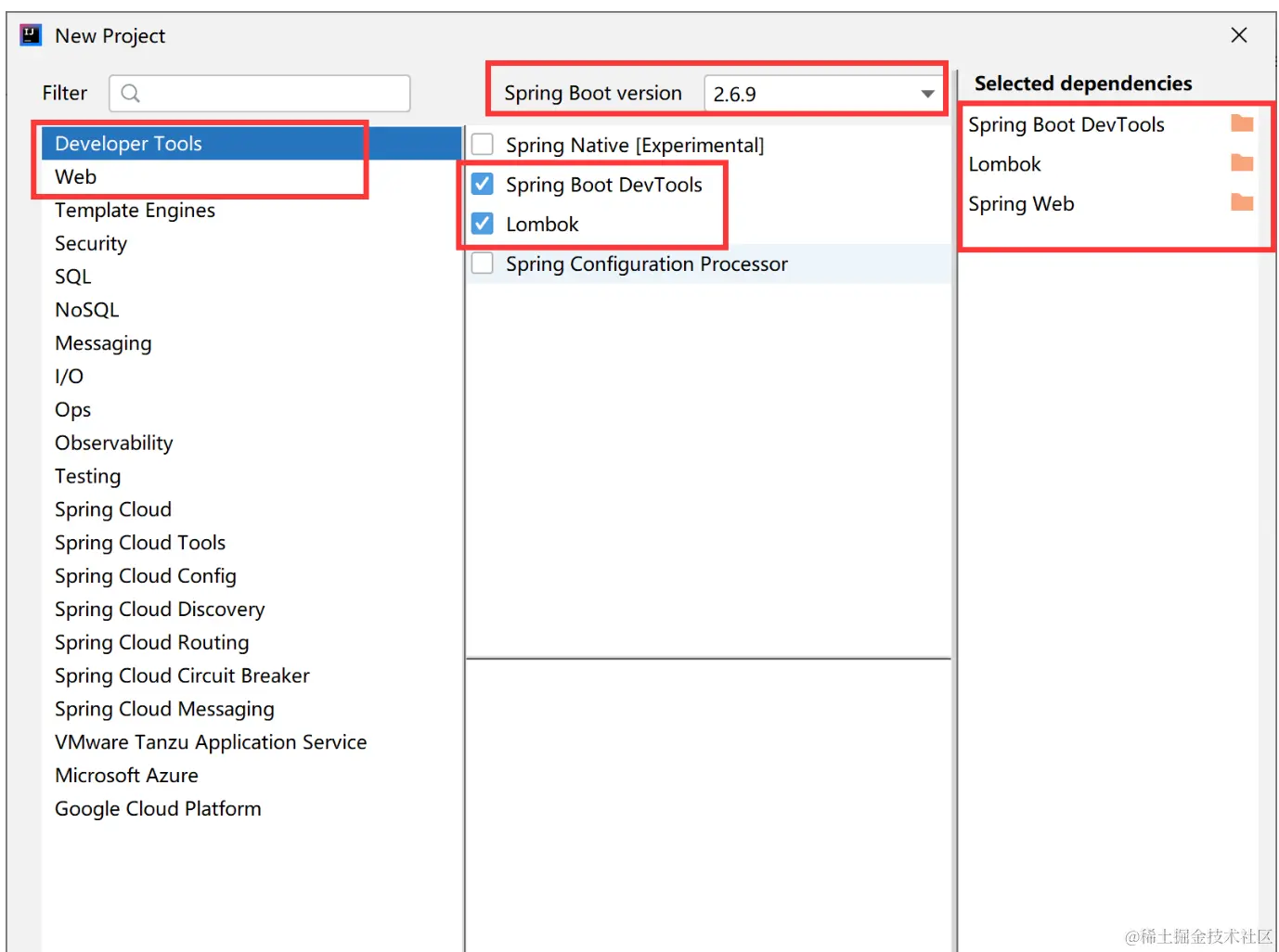Close the New Project dialog
The height and width of the screenshot is (952, 1279).
[1238, 35]
